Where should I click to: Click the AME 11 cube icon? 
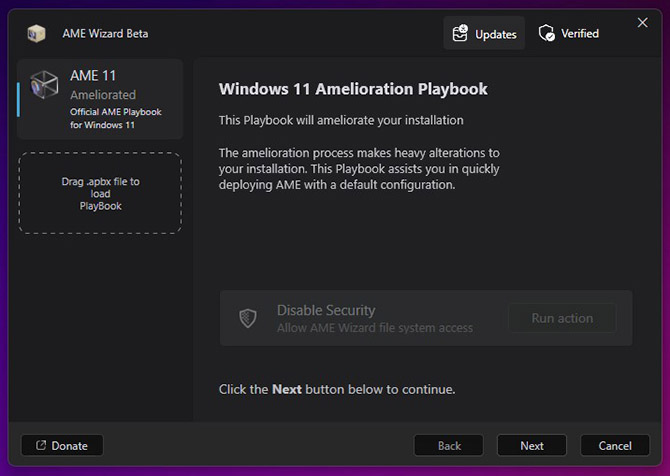pos(44,85)
